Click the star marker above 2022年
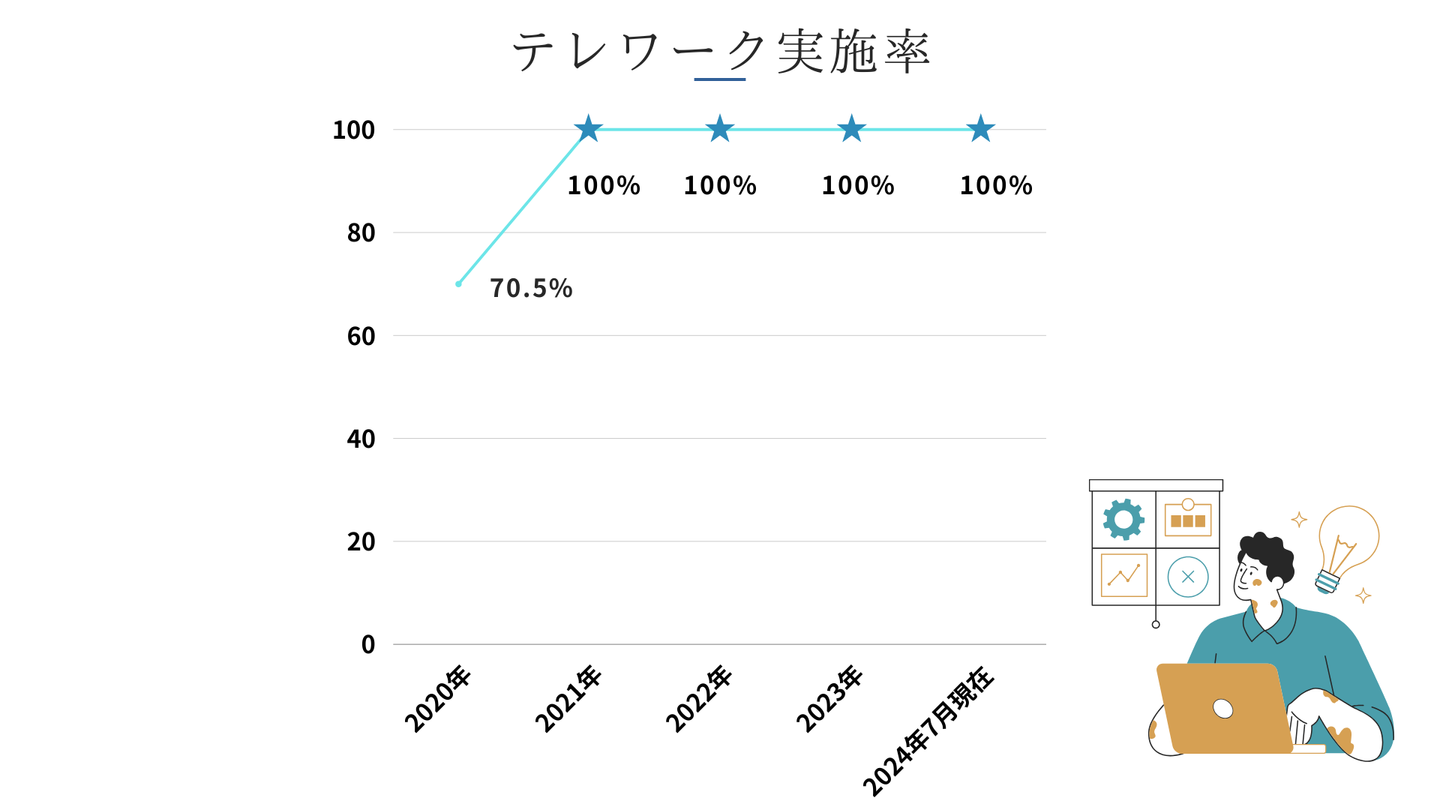1440x810 pixels. coord(720,129)
